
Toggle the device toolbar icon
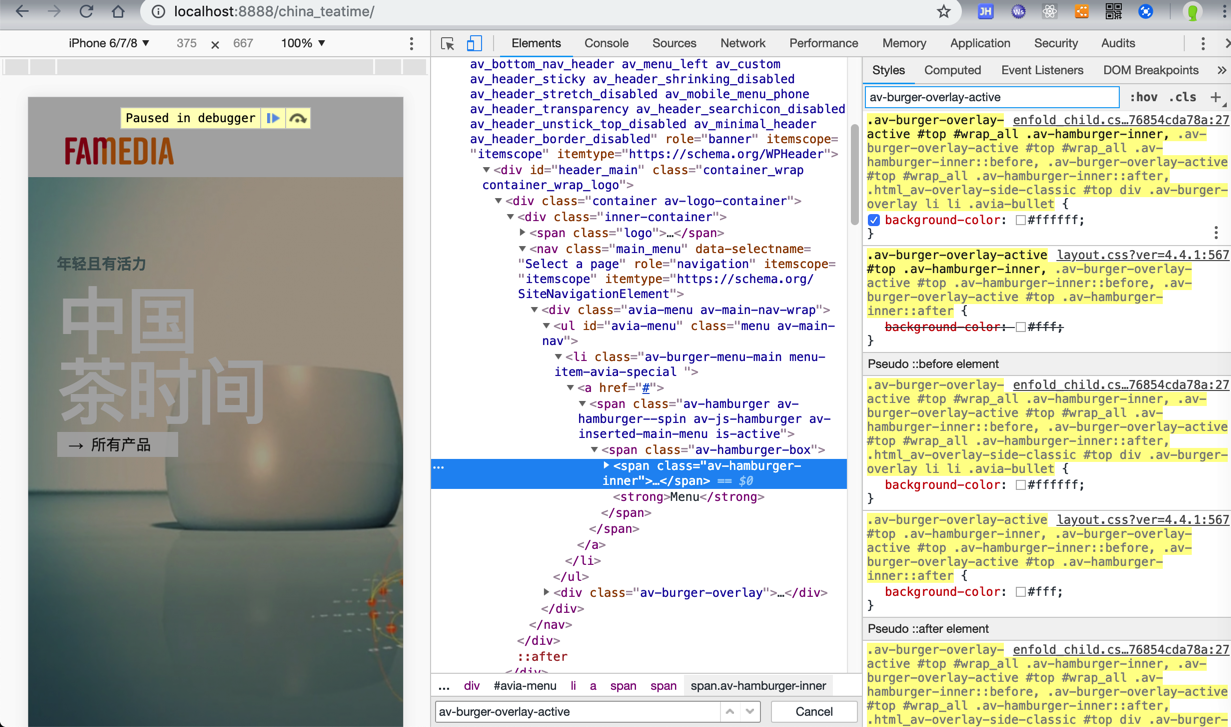[474, 44]
